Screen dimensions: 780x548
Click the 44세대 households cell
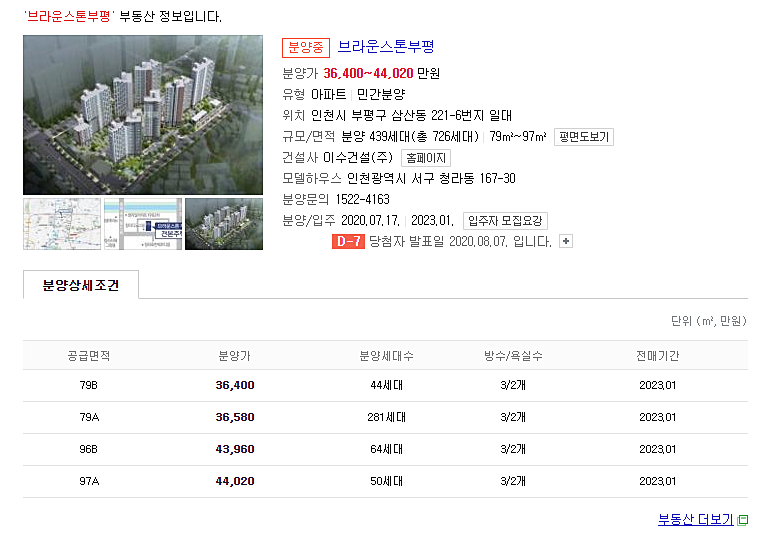point(387,385)
